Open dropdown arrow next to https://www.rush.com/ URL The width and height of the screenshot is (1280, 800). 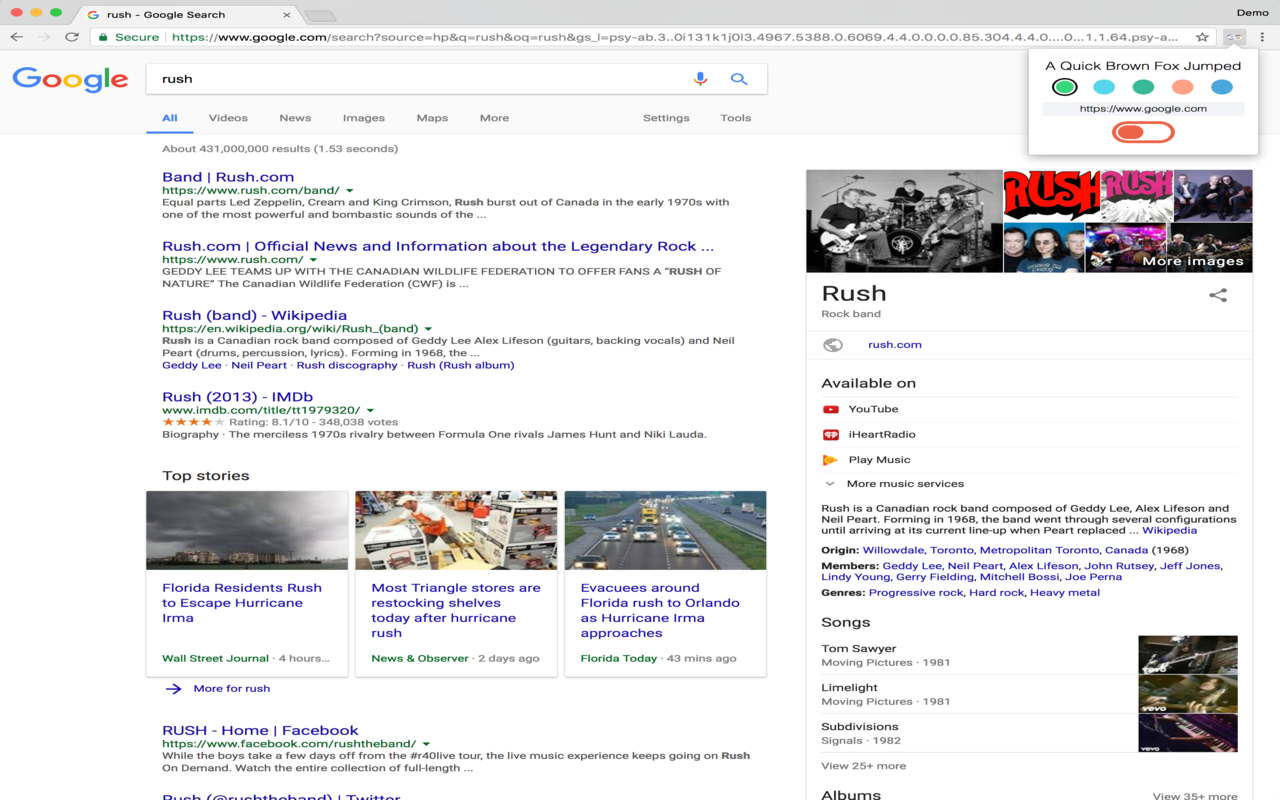tap(313, 260)
